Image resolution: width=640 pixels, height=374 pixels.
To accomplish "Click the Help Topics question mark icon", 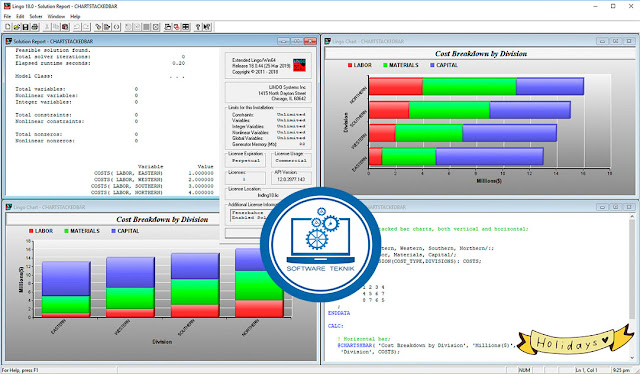I will point(198,27).
